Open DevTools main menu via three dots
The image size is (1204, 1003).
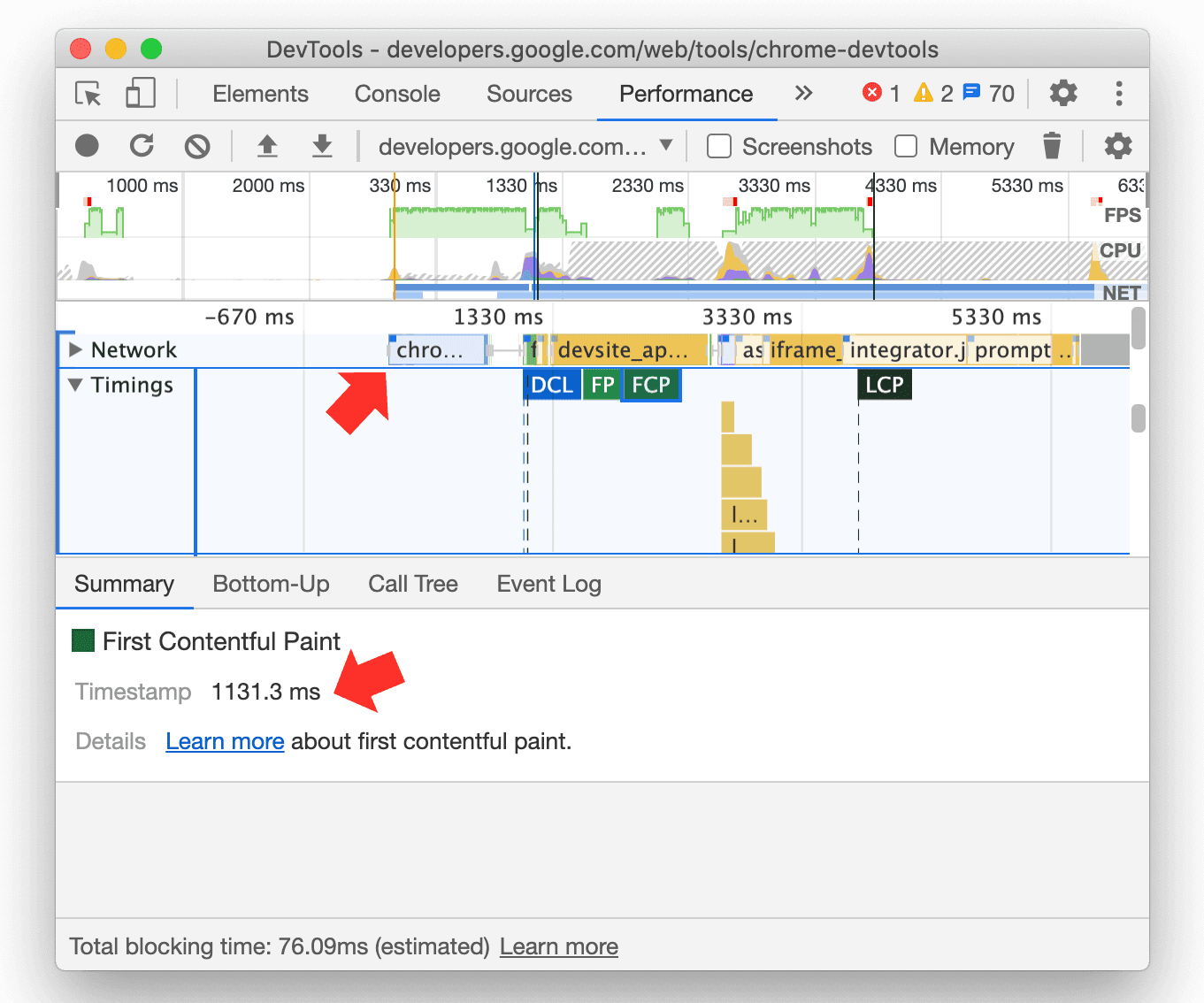pos(1118,94)
